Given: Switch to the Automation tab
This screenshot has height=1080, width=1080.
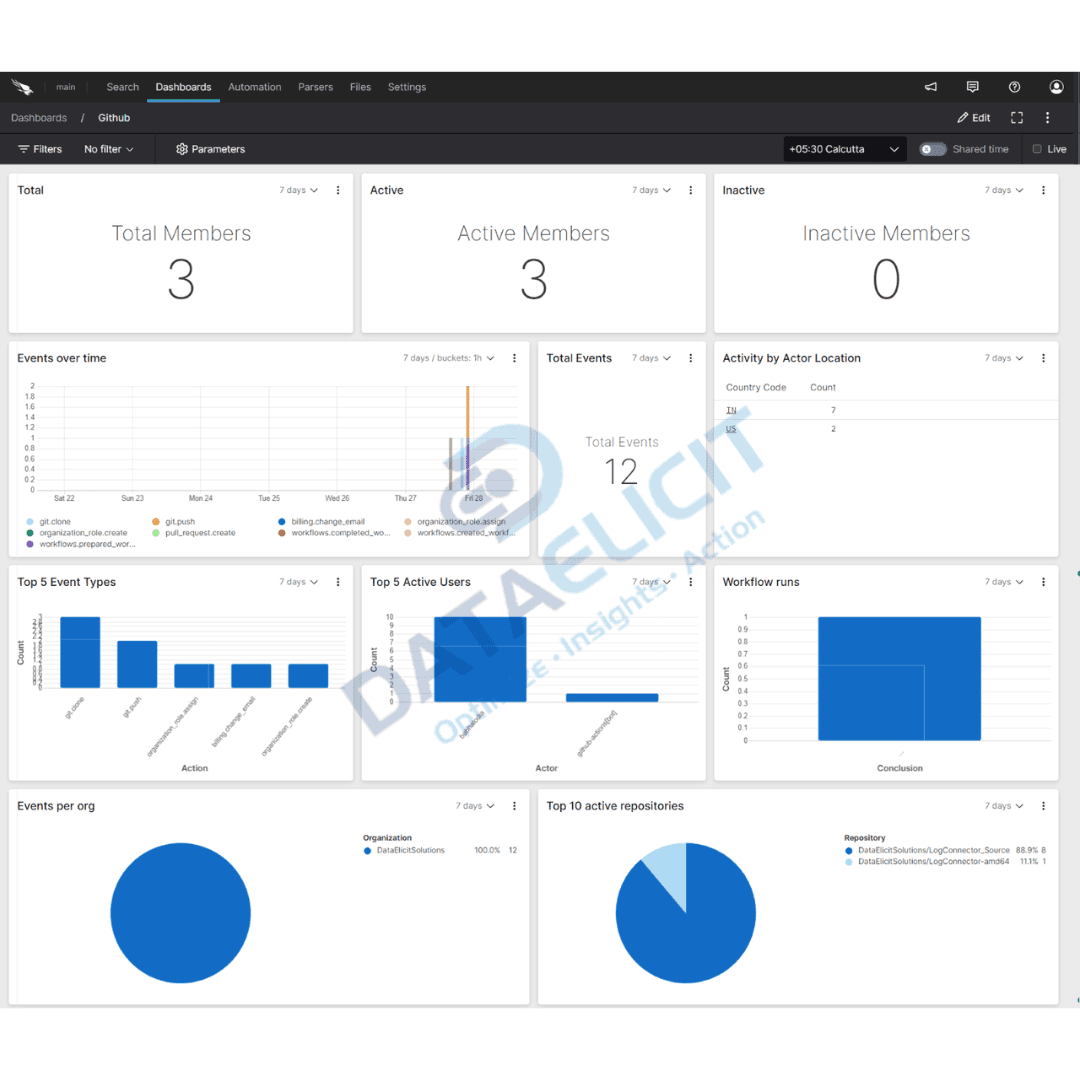Looking at the screenshot, I should 254,87.
